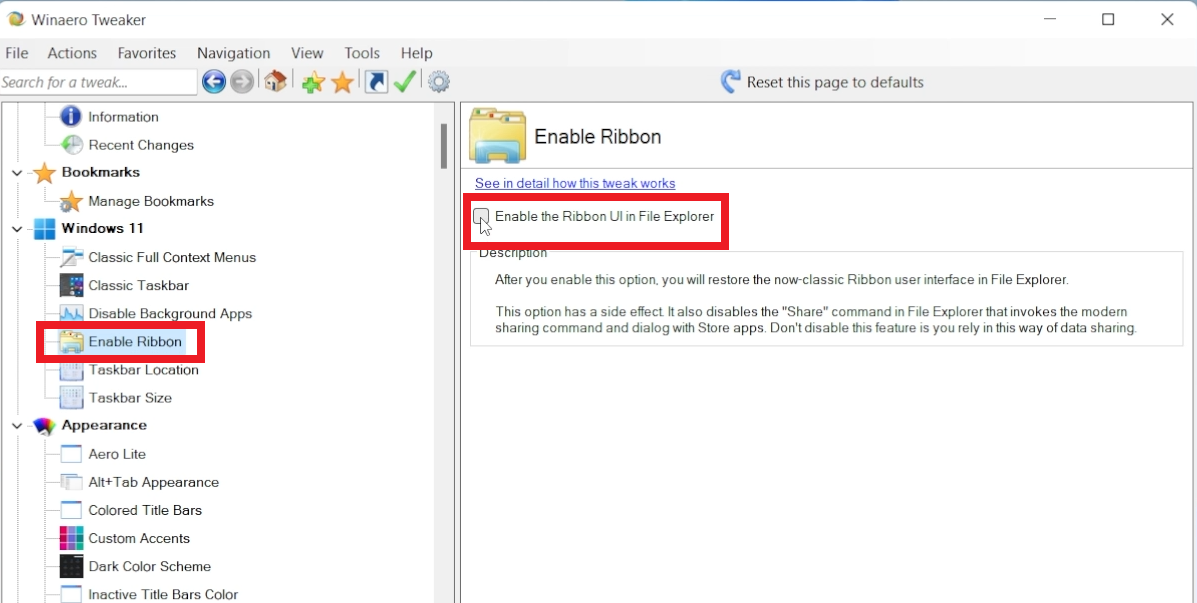Click the home icon in the toolbar
This screenshot has width=1197, height=603.
point(274,81)
